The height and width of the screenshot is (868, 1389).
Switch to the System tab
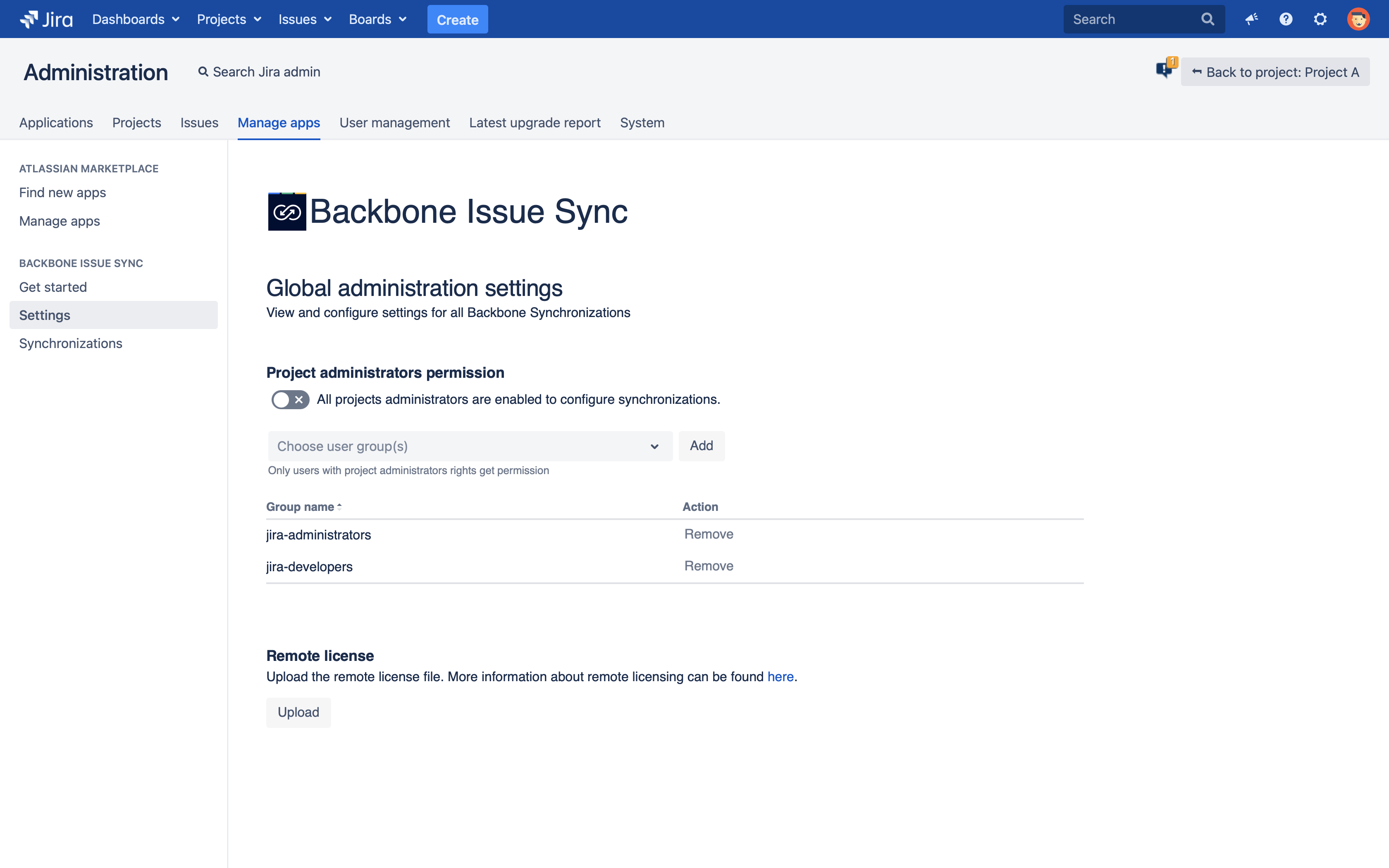pyautogui.click(x=642, y=123)
